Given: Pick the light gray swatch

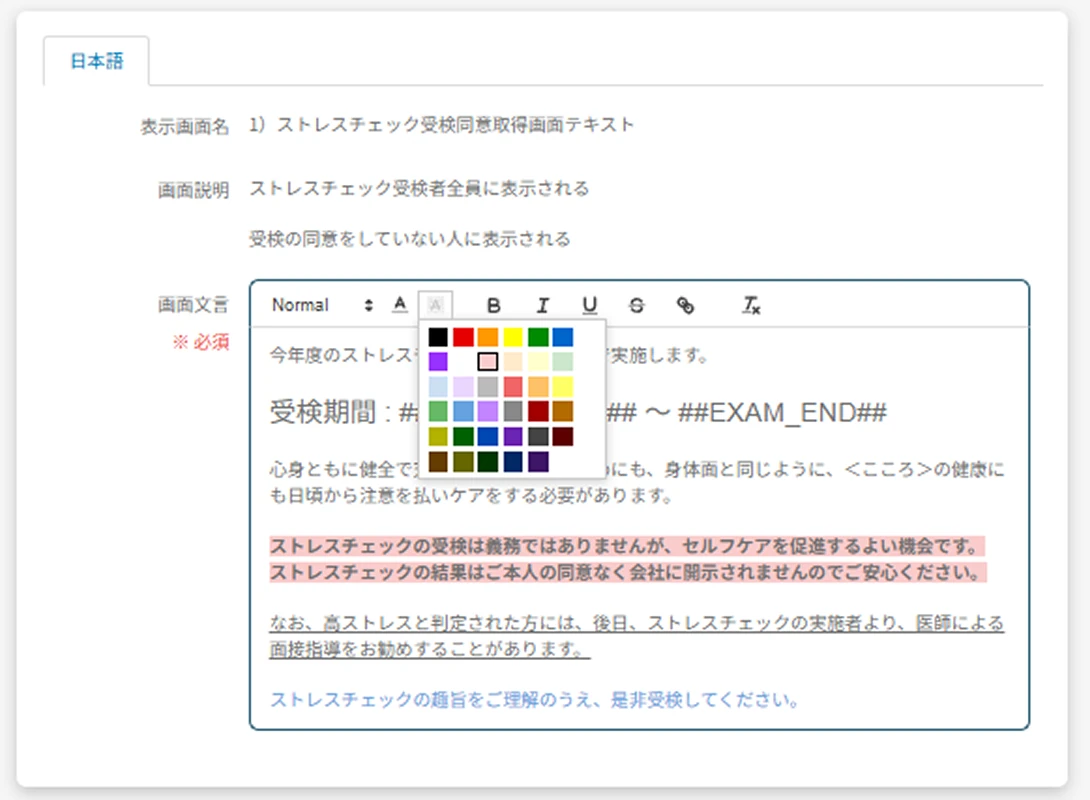Looking at the screenshot, I should (x=488, y=386).
